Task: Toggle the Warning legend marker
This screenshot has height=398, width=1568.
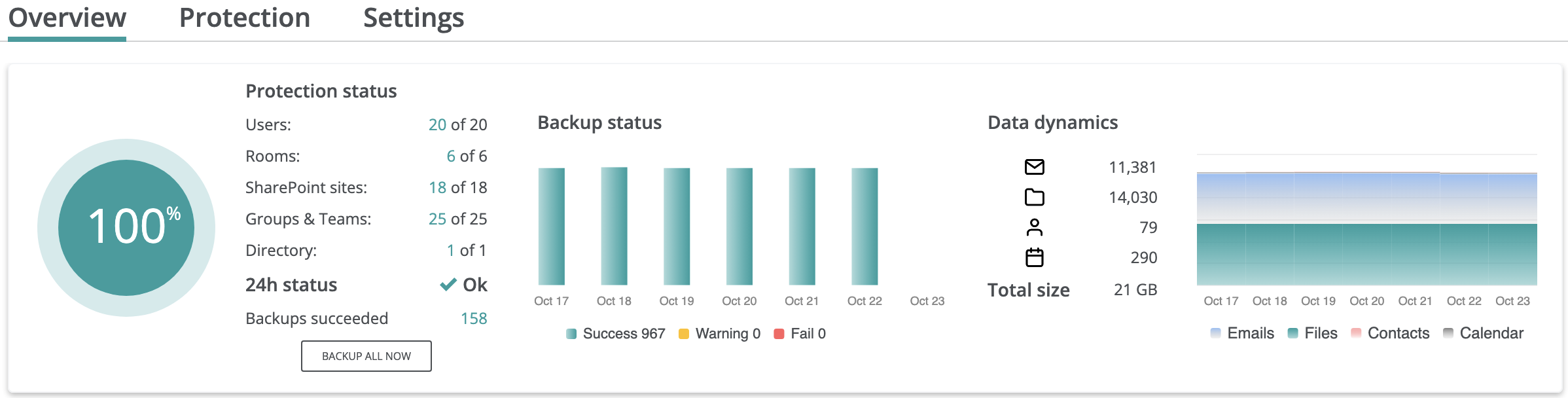Action: point(684,334)
